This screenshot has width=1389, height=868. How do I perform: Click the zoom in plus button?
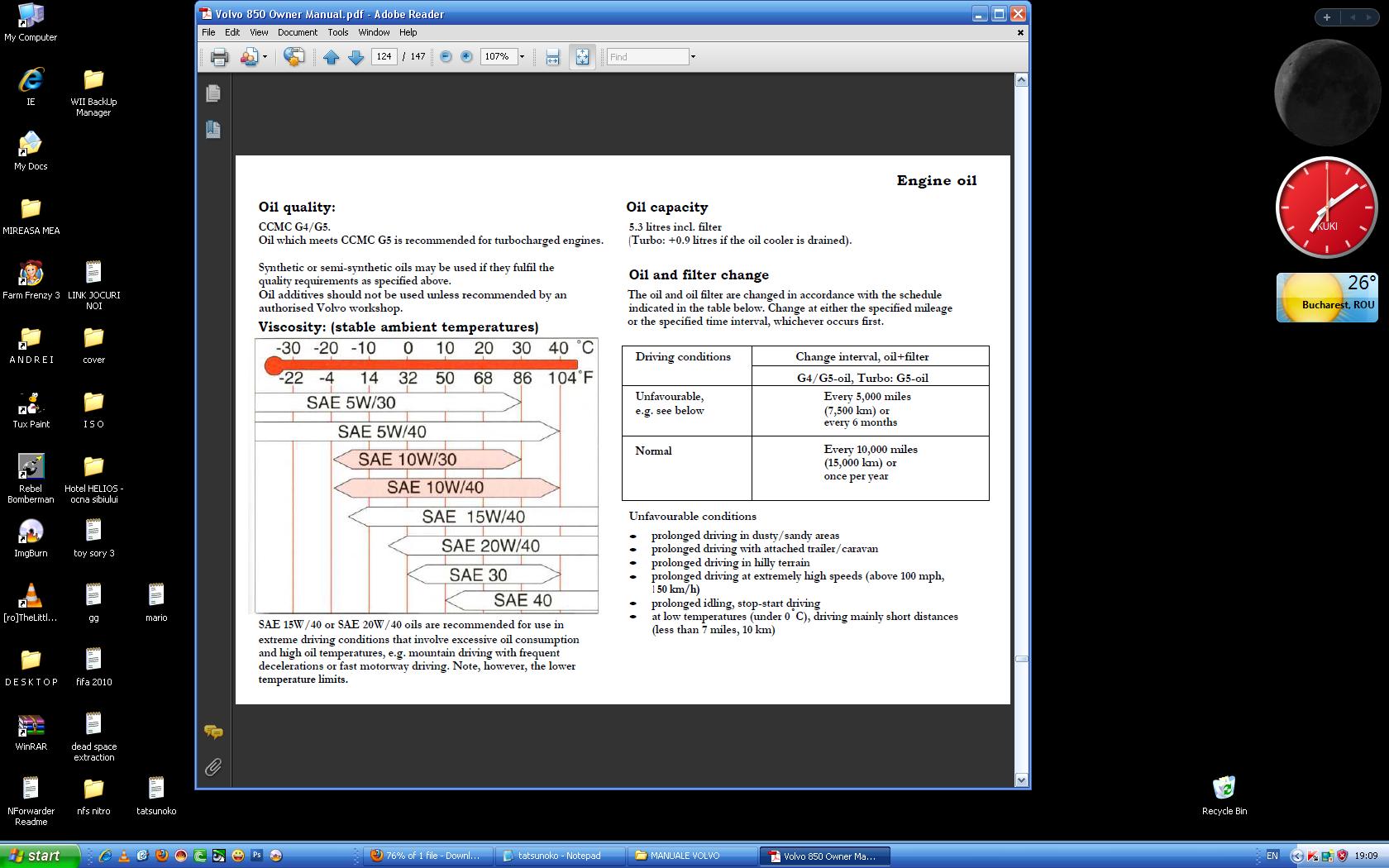coord(466,57)
